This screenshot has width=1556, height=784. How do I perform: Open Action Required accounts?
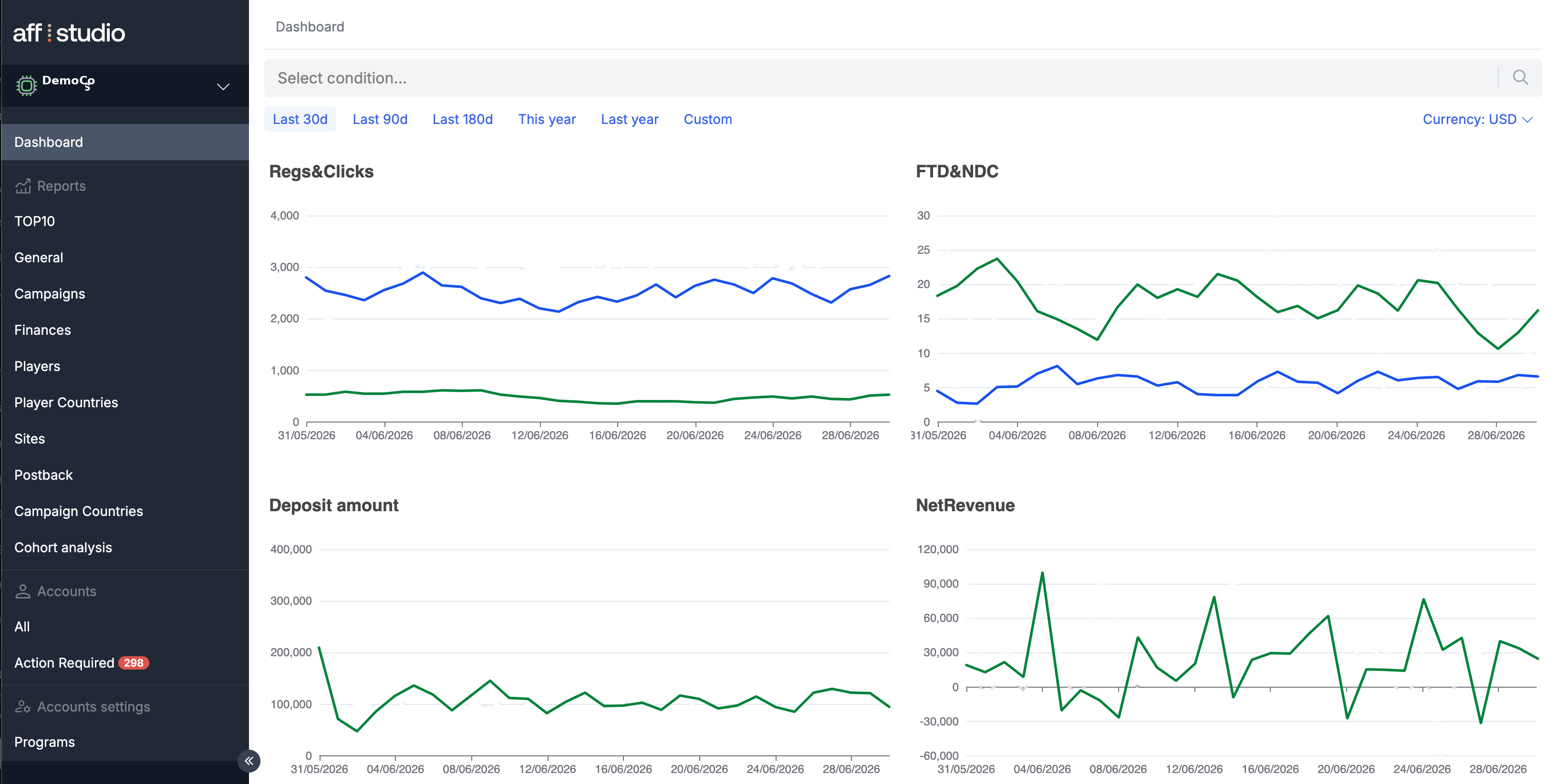(x=64, y=662)
